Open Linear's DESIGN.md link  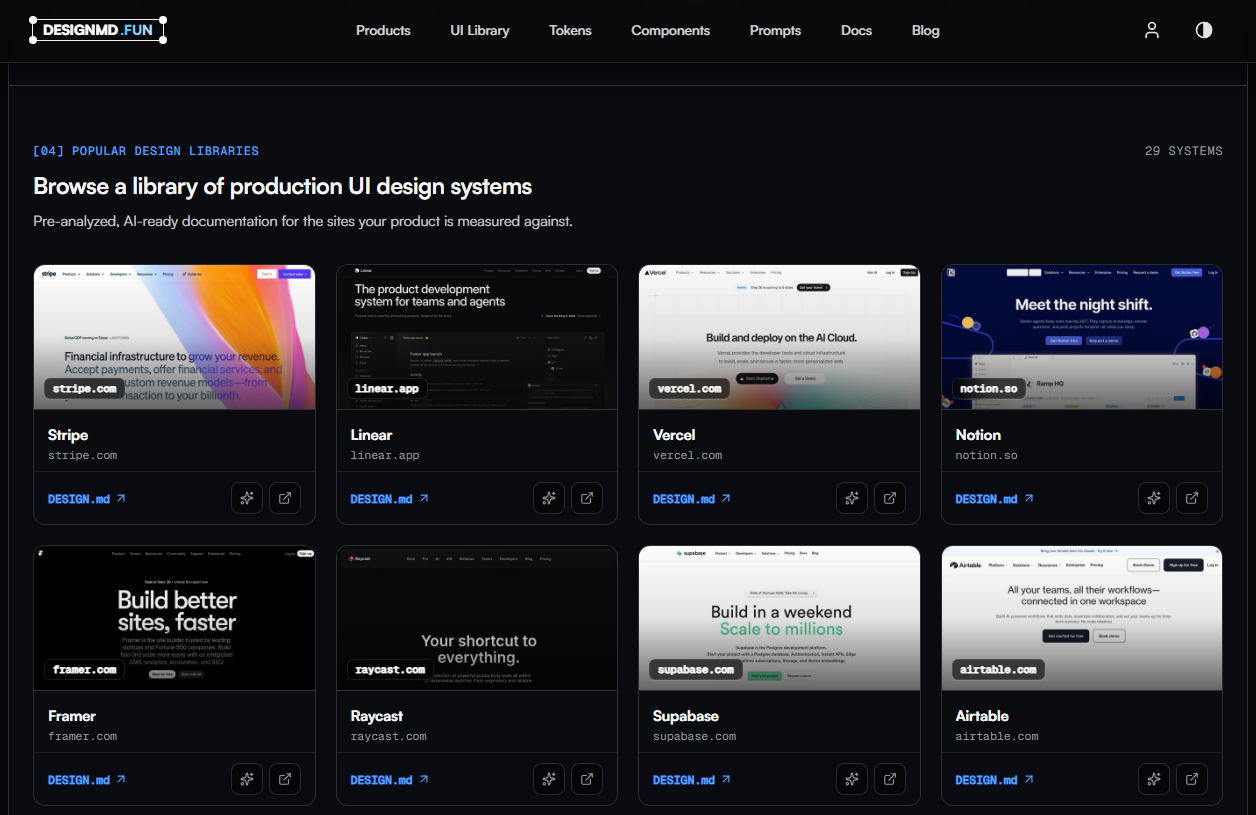(390, 499)
